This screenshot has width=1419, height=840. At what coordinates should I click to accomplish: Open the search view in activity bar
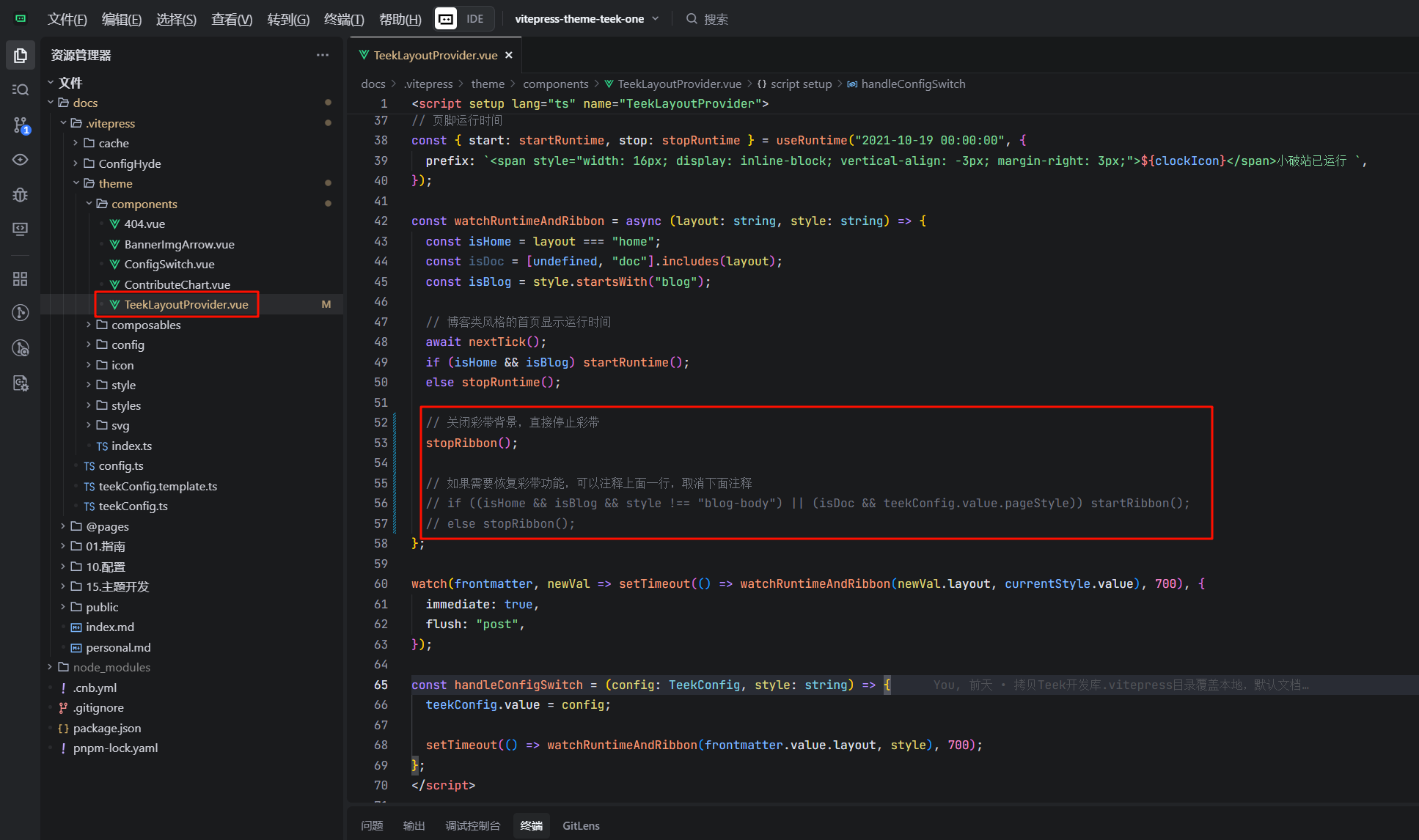tap(21, 89)
